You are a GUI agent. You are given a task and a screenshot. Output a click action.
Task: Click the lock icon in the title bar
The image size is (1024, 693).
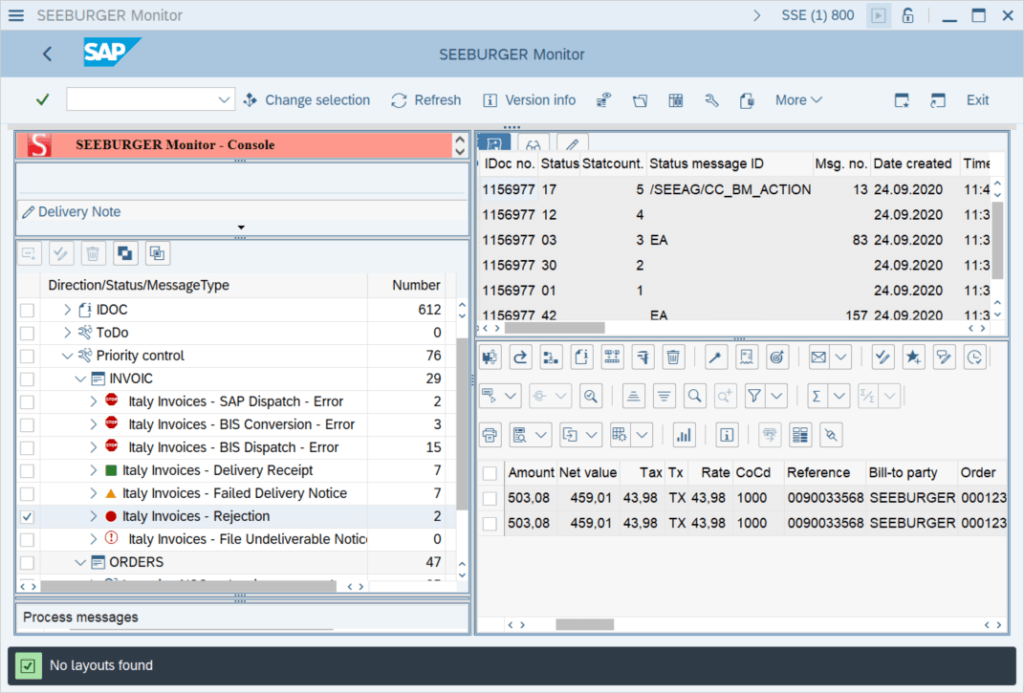908,16
